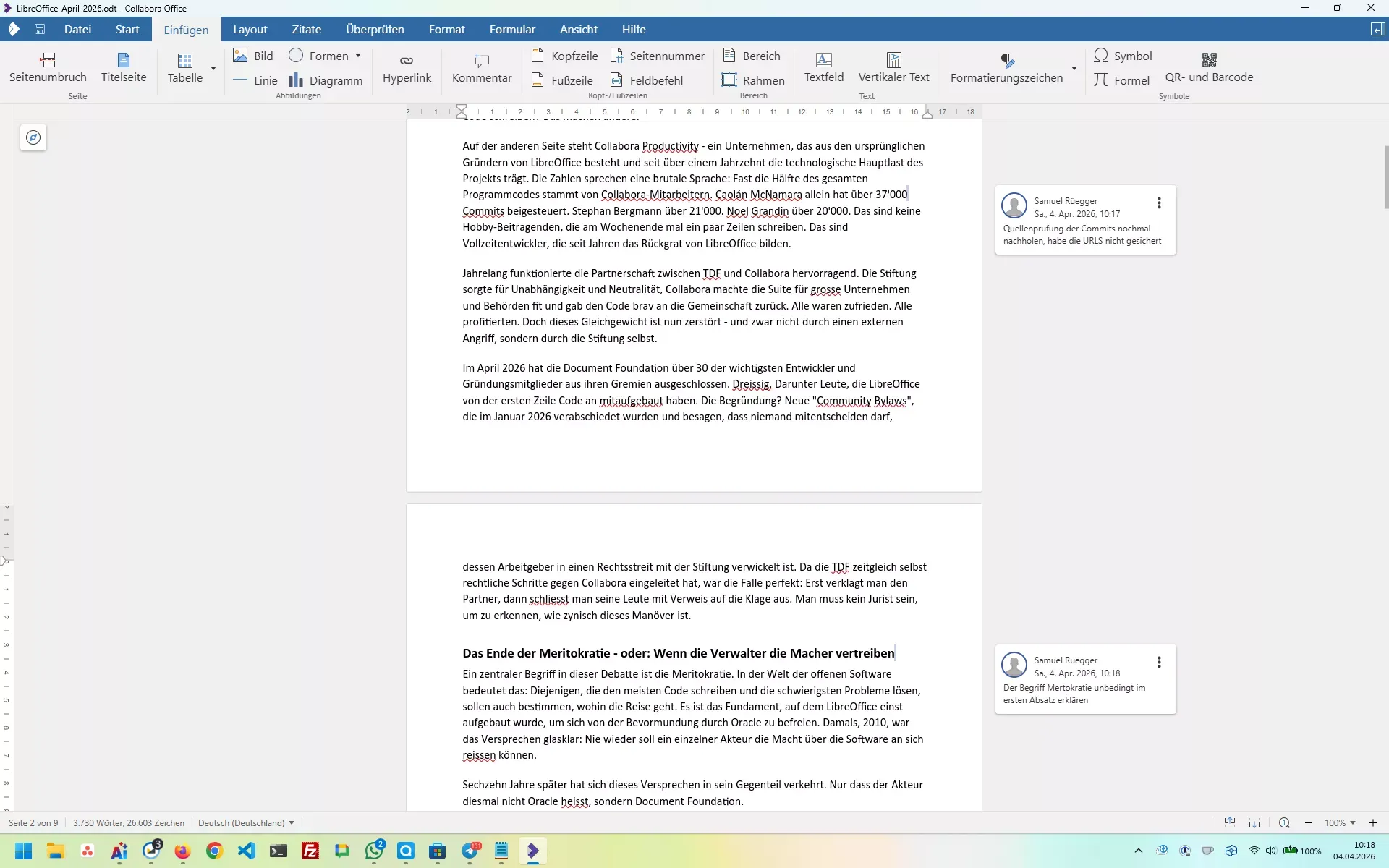Expand the Tabelle dropdown arrow
1389x868 pixels.
[213, 68]
